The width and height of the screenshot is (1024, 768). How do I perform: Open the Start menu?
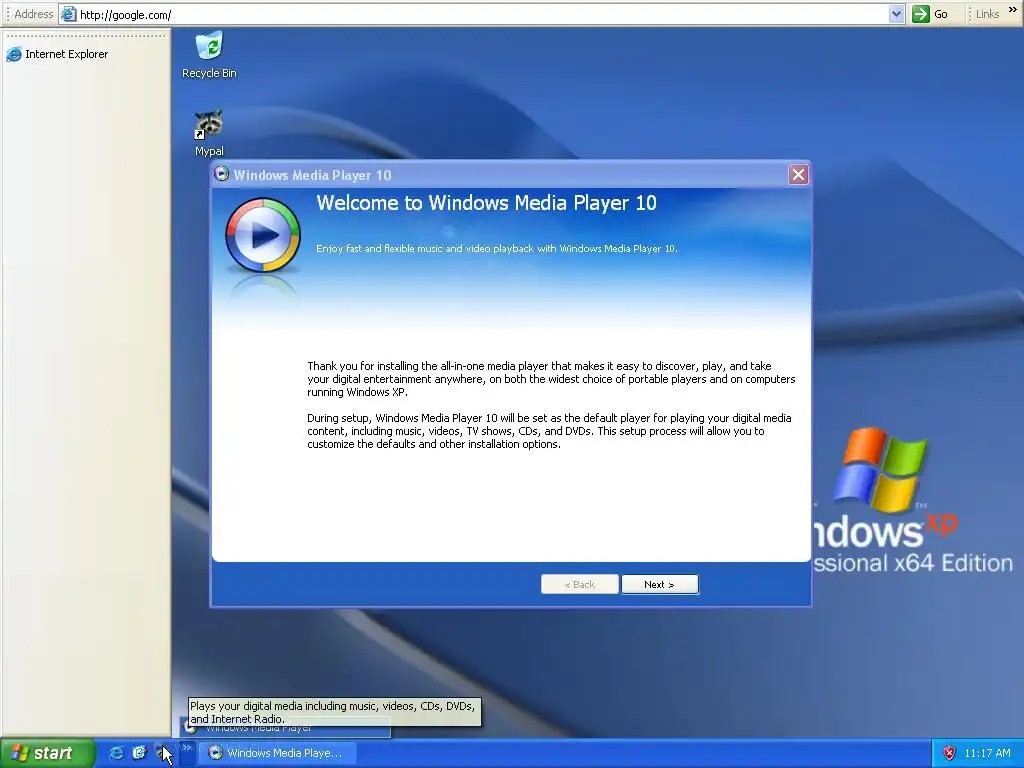click(x=46, y=753)
